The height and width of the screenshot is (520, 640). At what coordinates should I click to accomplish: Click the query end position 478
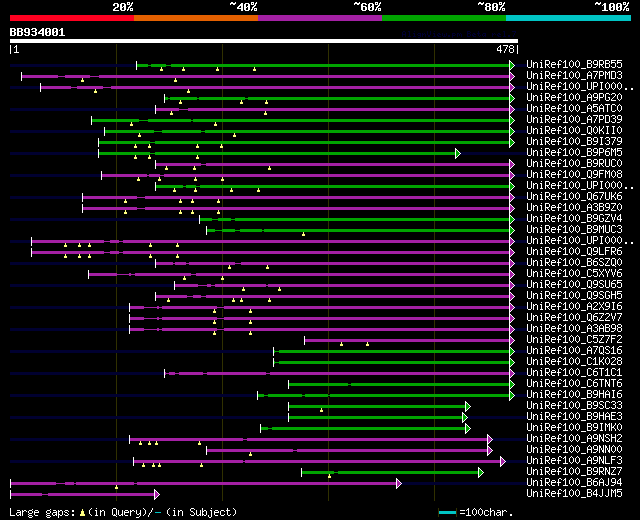(x=505, y=49)
